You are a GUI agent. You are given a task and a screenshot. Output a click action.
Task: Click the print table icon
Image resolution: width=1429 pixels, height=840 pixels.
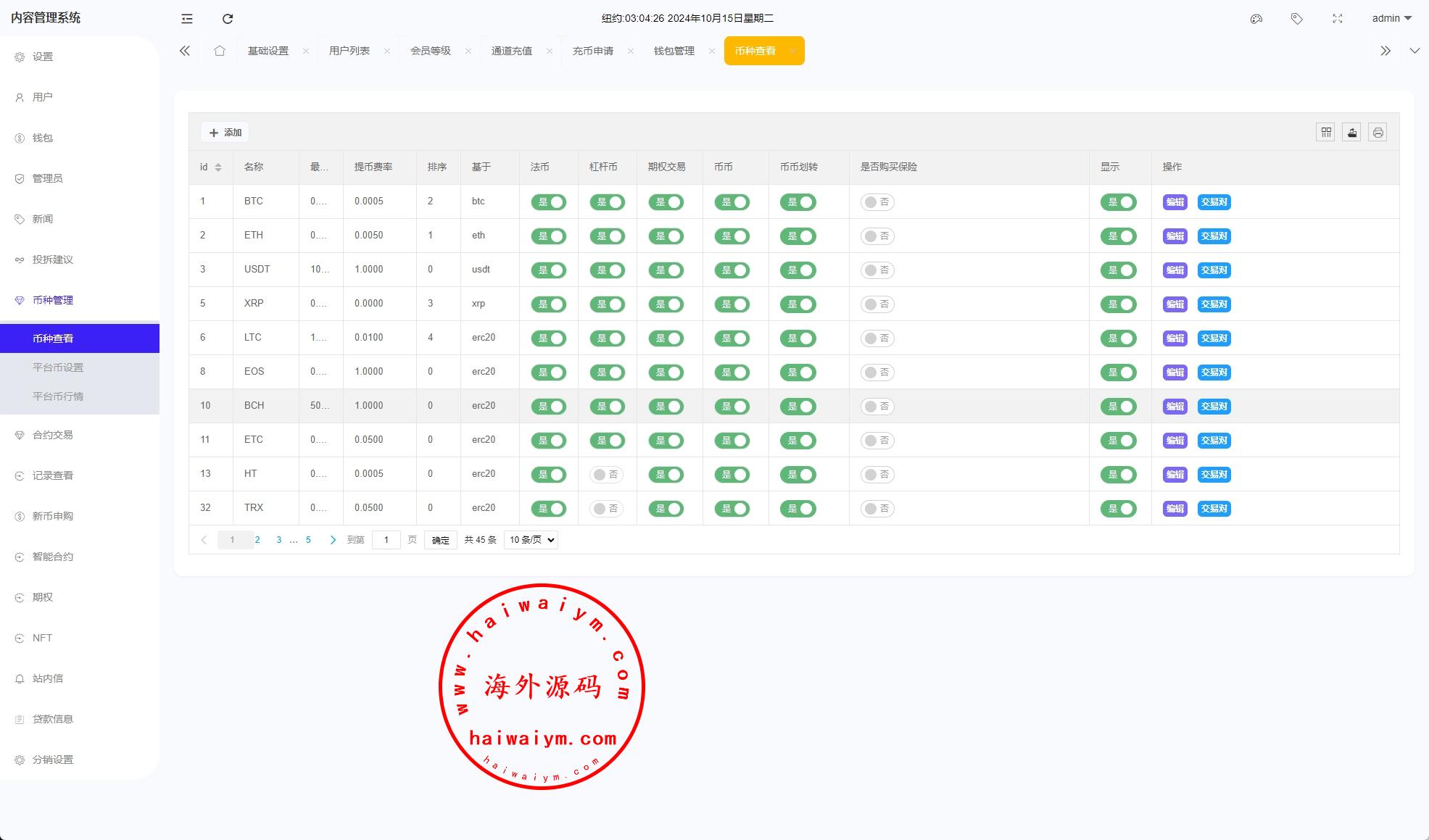[1378, 133]
